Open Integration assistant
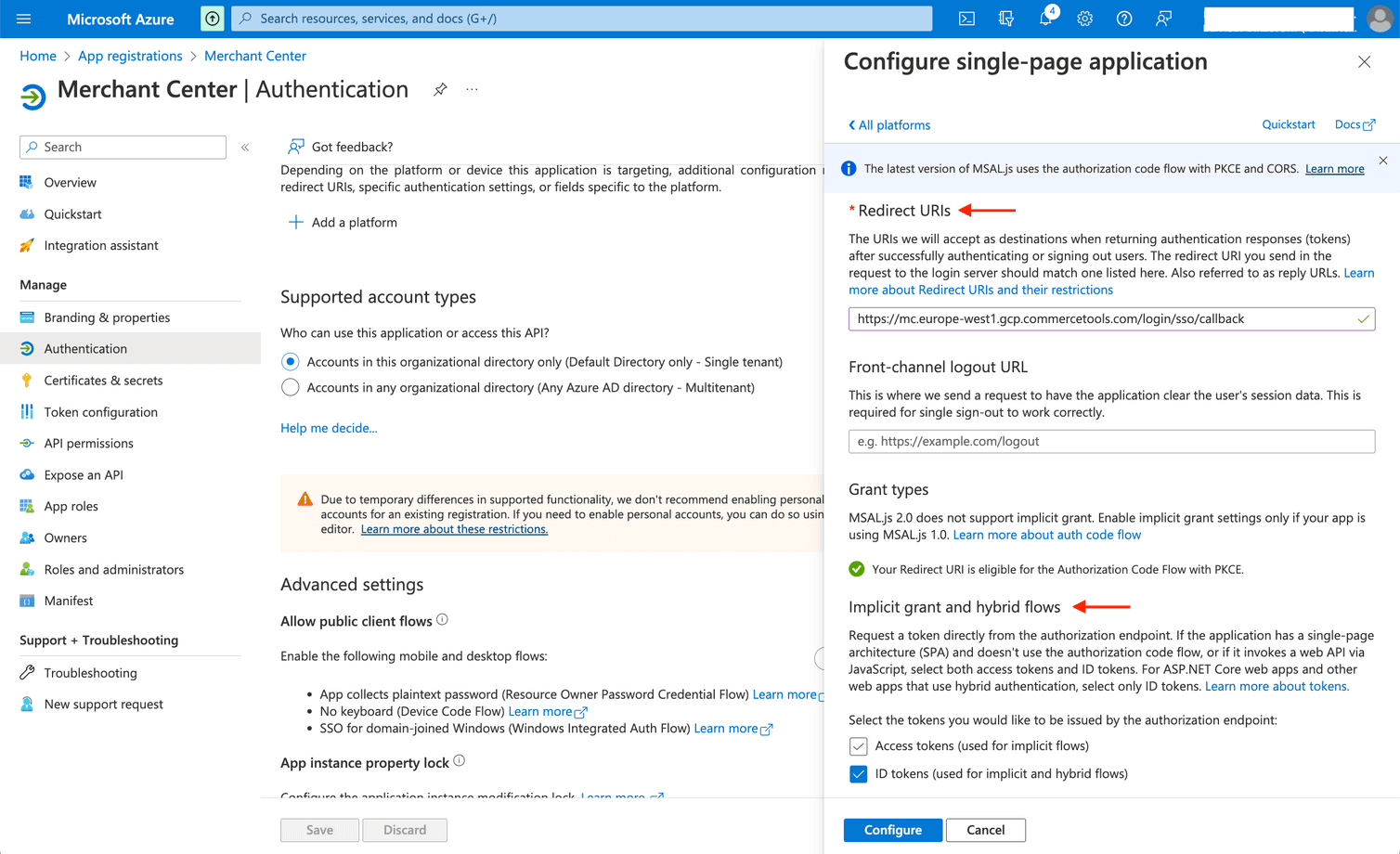Image resolution: width=1400 pixels, height=854 pixels. [x=100, y=246]
